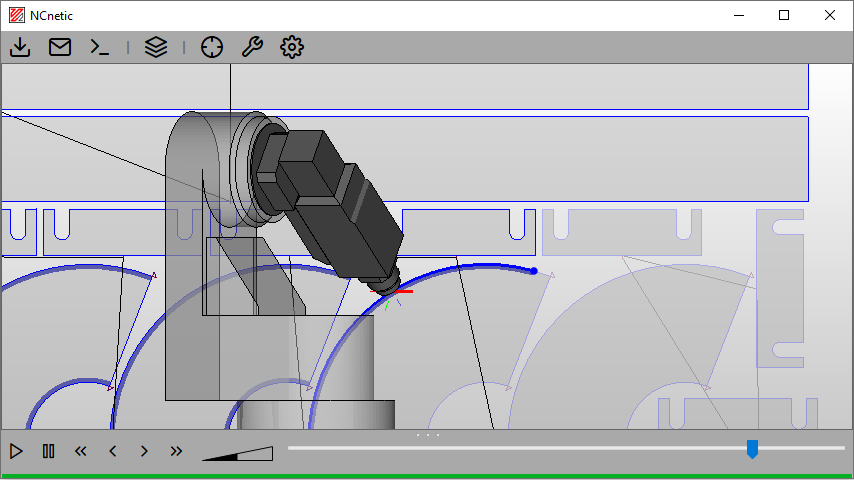
Task: Step forward one move with right chevron
Action: (x=144, y=451)
